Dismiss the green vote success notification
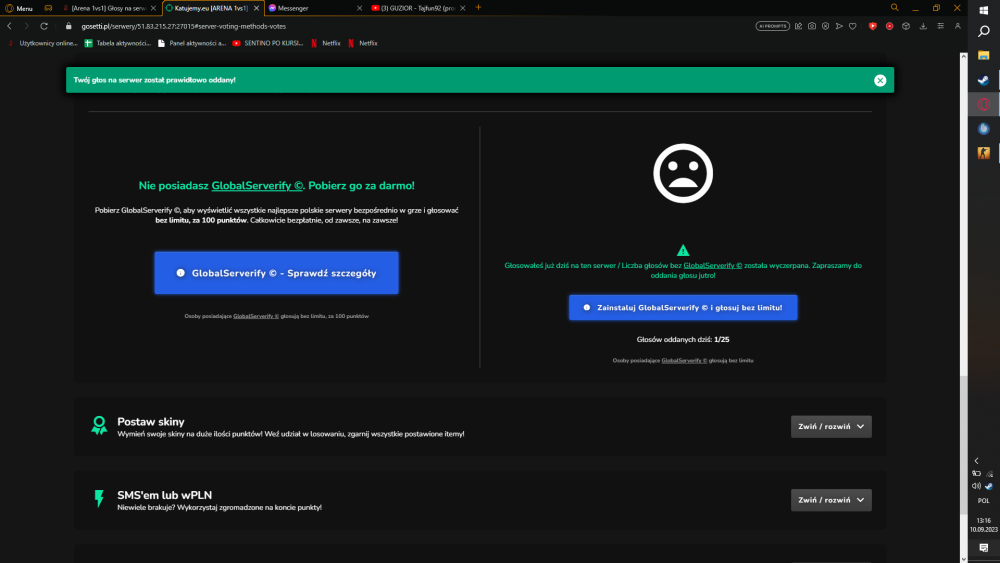Screen dimensions: 1000x563 (879, 80)
